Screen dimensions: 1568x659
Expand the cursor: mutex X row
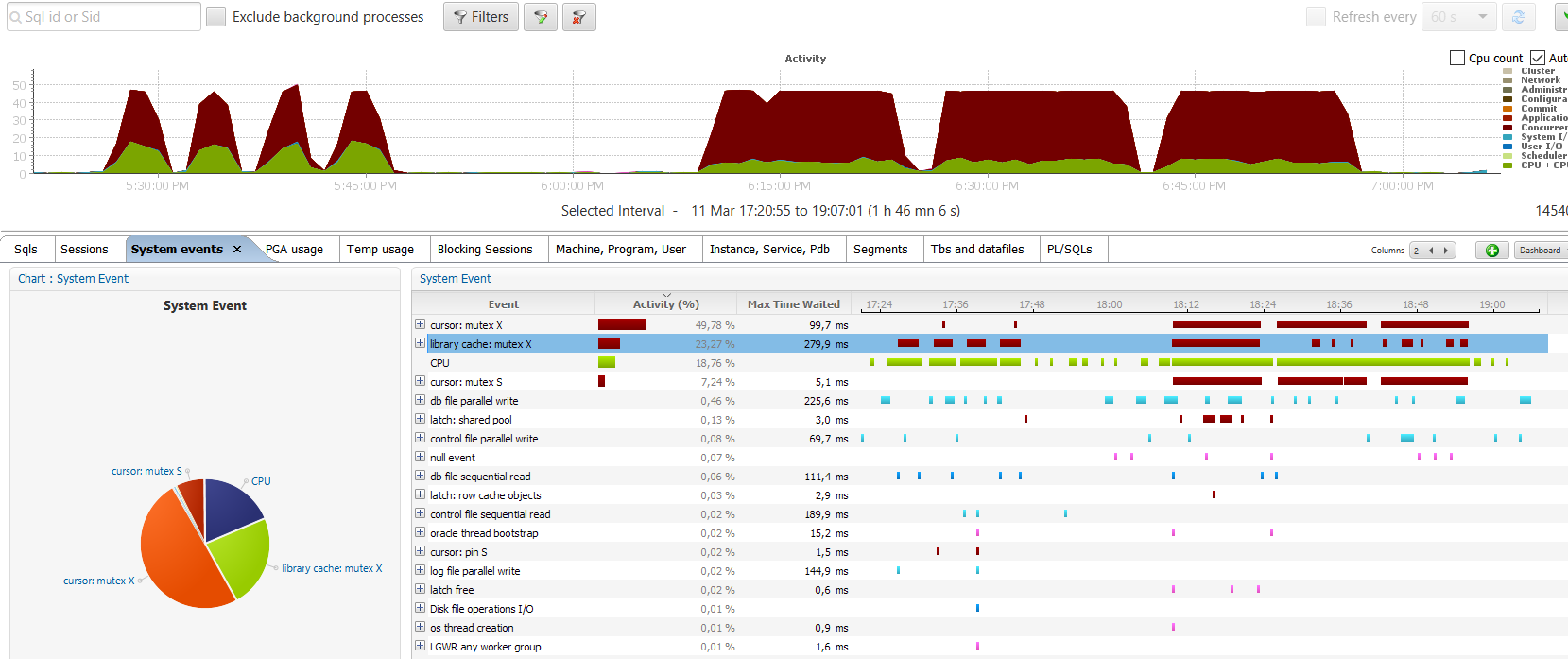tap(421, 324)
